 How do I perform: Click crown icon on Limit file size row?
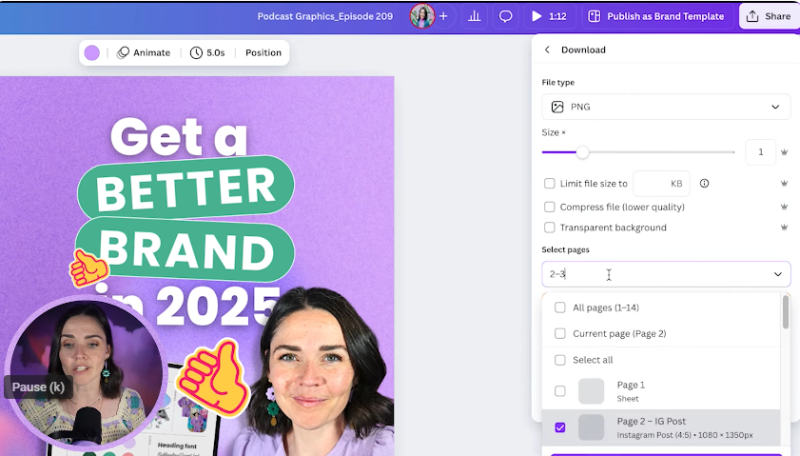(x=784, y=183)
